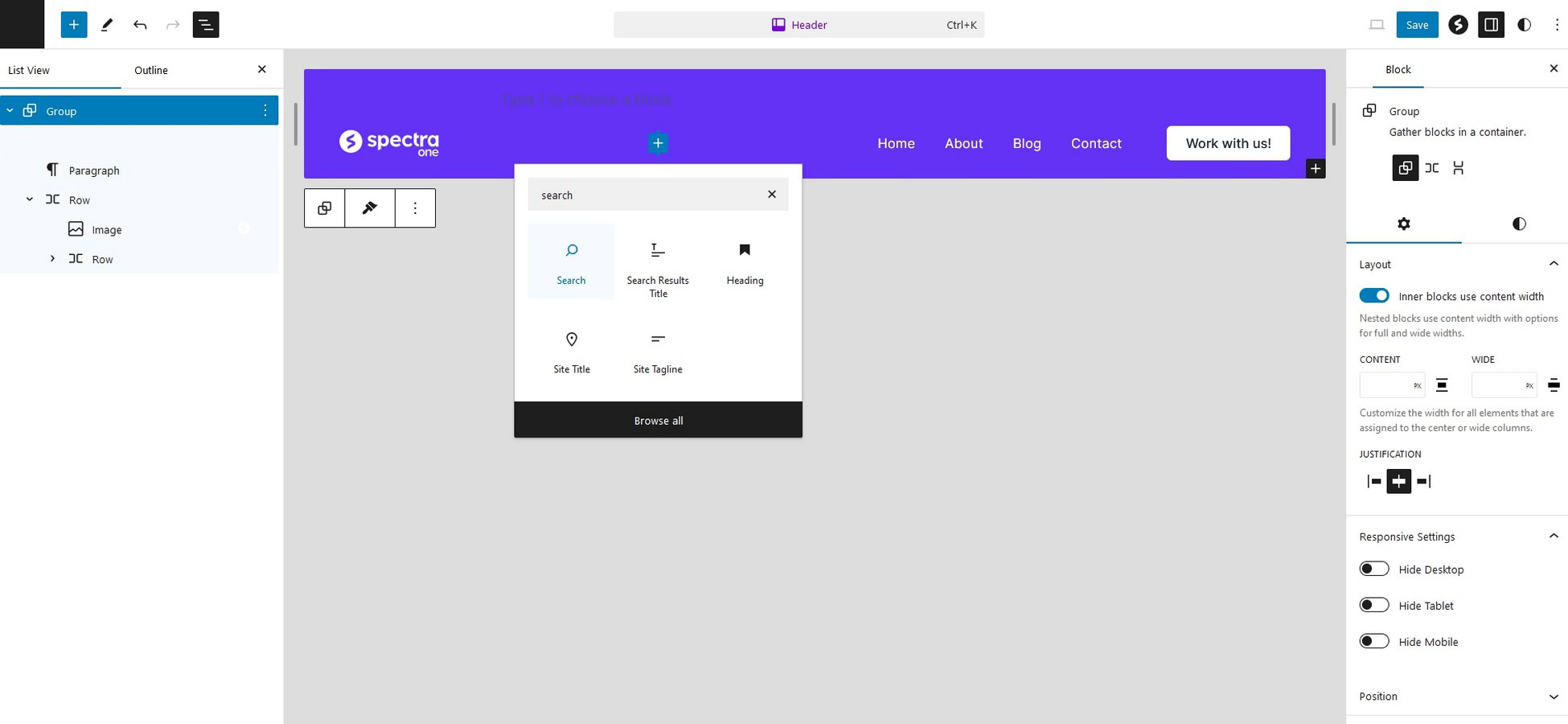Toggle the block inserter plus button
The height and width of the screenshot is (724, 1568).
point(73,25)
